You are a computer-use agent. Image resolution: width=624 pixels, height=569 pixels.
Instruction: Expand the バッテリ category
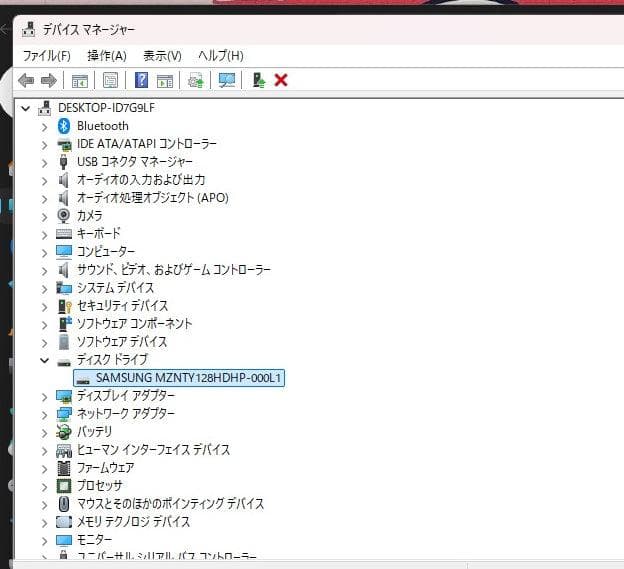click(45, 433)
